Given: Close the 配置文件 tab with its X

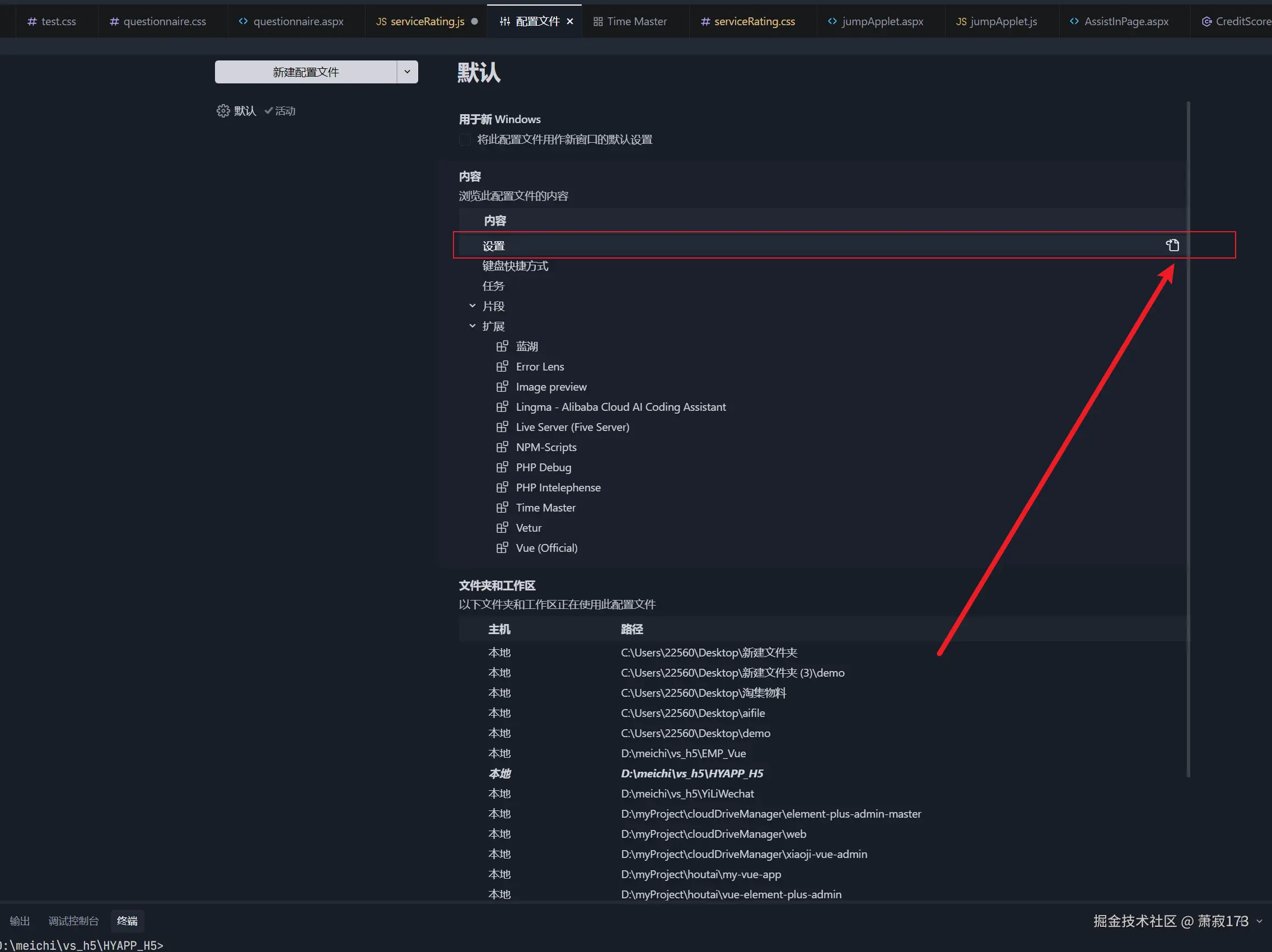Looking at the screenshot, I should pos(570,21).
